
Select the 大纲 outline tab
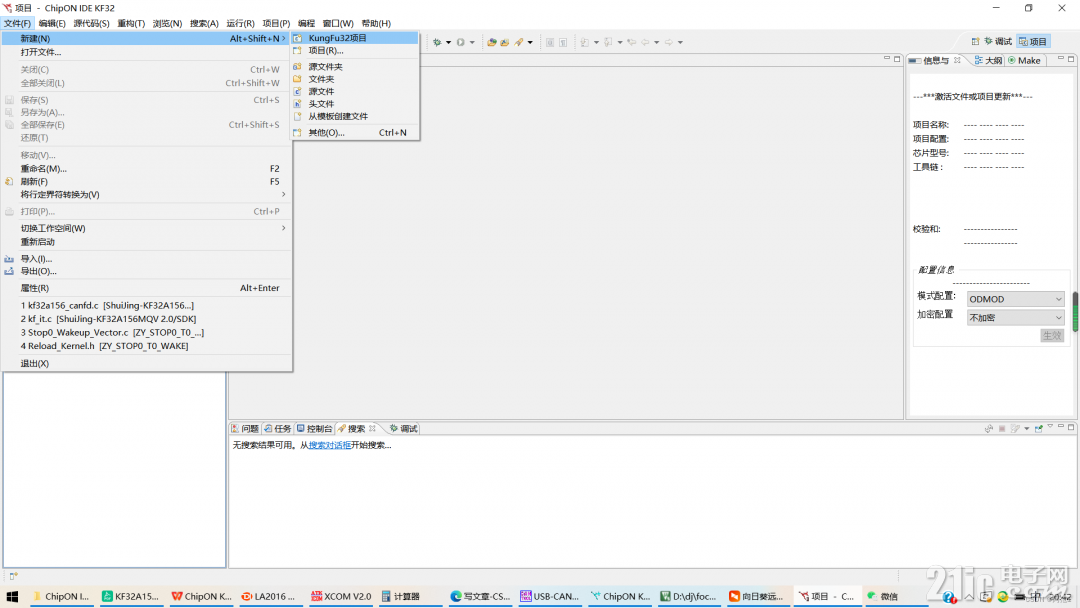pyautogui.click(x=988, y=61)
